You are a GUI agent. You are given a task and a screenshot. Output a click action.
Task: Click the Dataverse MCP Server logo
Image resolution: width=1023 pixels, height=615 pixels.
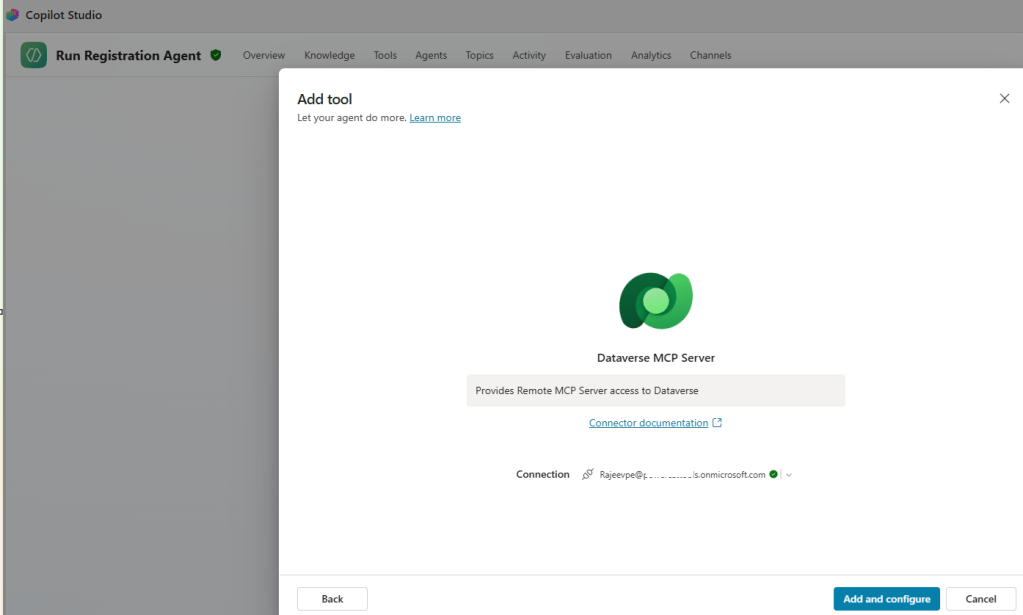[x=656, y=300]
